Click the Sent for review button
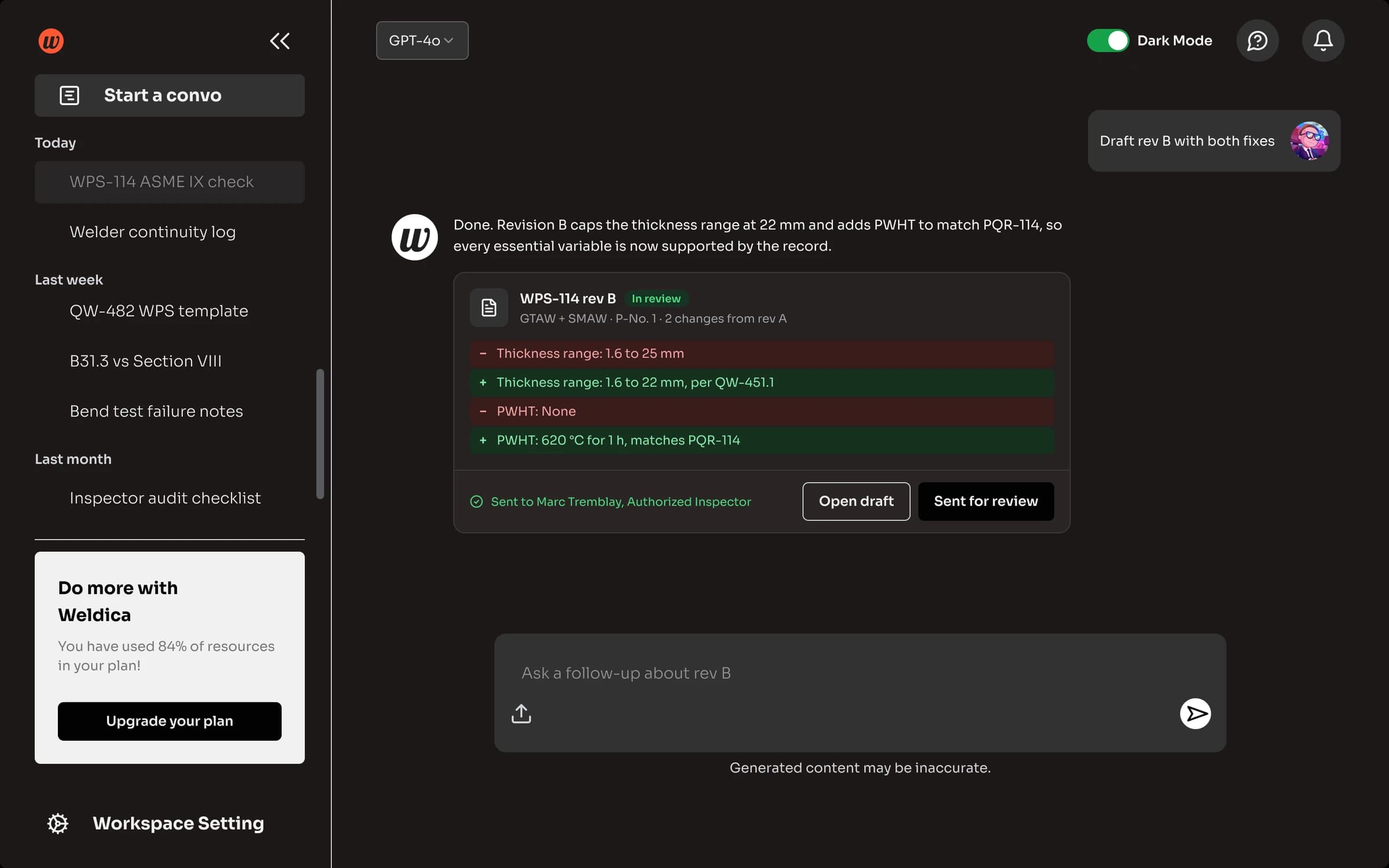Image resolution: width=1389 pixels, height=868 pixels. (x=986, y=501)
